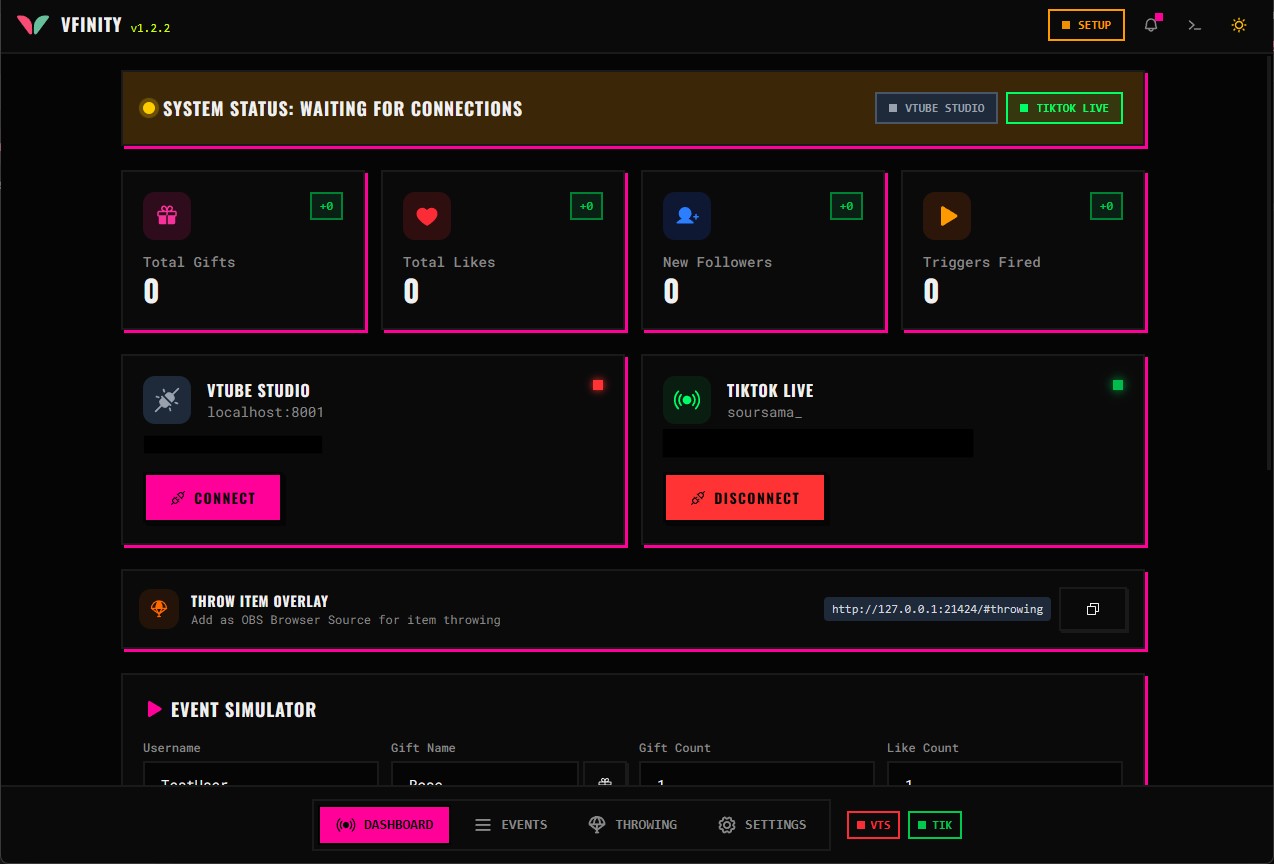Viewport: 1274px width, 864px height.
Task: Select the http://127.0.0.1:21424/#throwing URL text
Action: coord(937,609)
